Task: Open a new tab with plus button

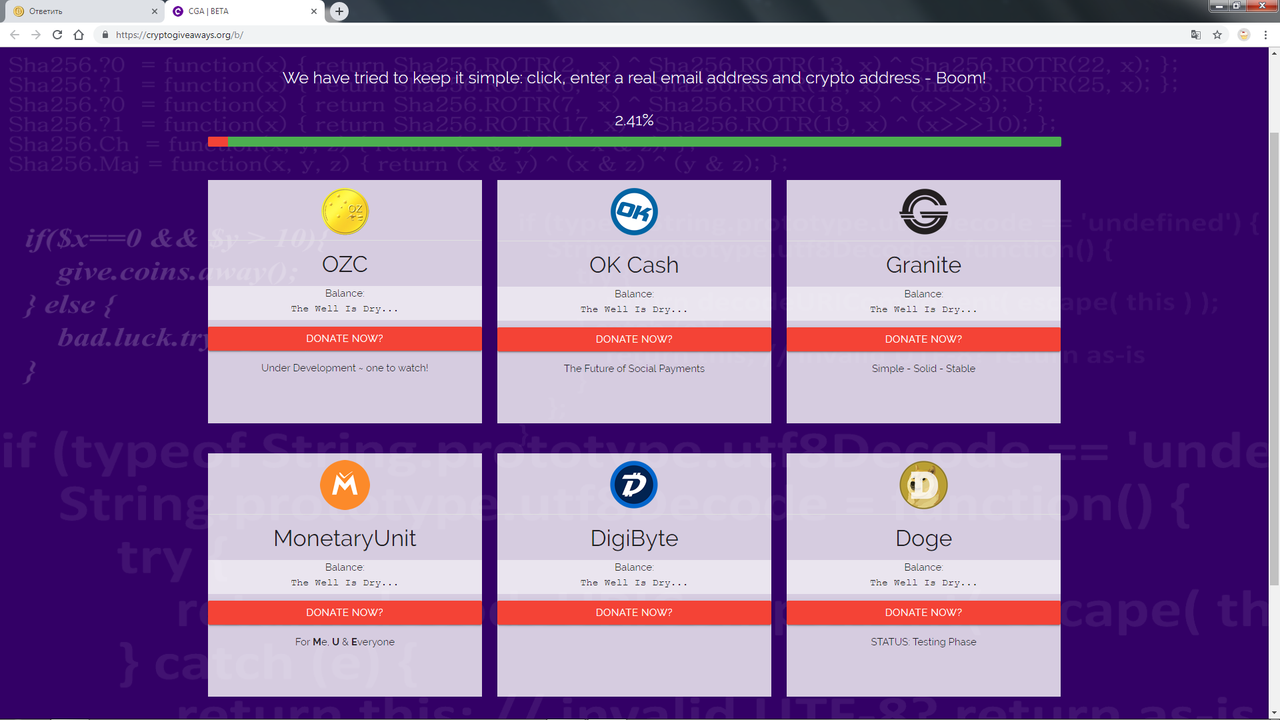Action: pos(339,11)
